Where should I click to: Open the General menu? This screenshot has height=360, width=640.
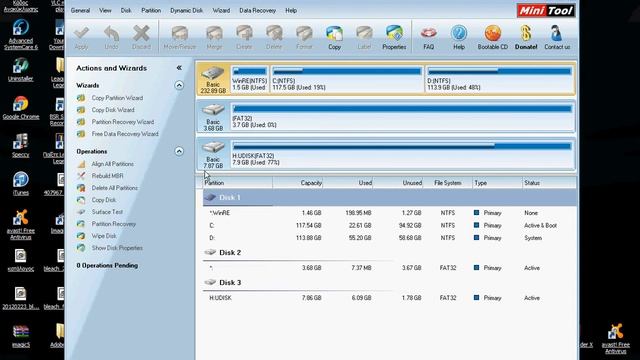click(80, 11)
